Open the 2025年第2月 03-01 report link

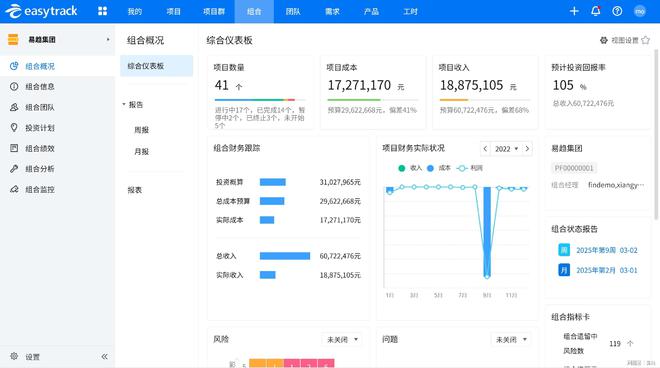pyautogui.click(x=607, y=270)
